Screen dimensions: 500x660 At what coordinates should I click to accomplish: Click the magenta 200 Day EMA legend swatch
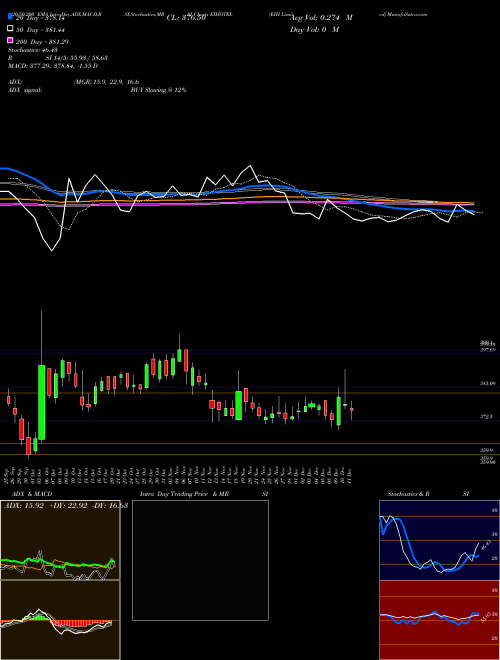[10, 41]
